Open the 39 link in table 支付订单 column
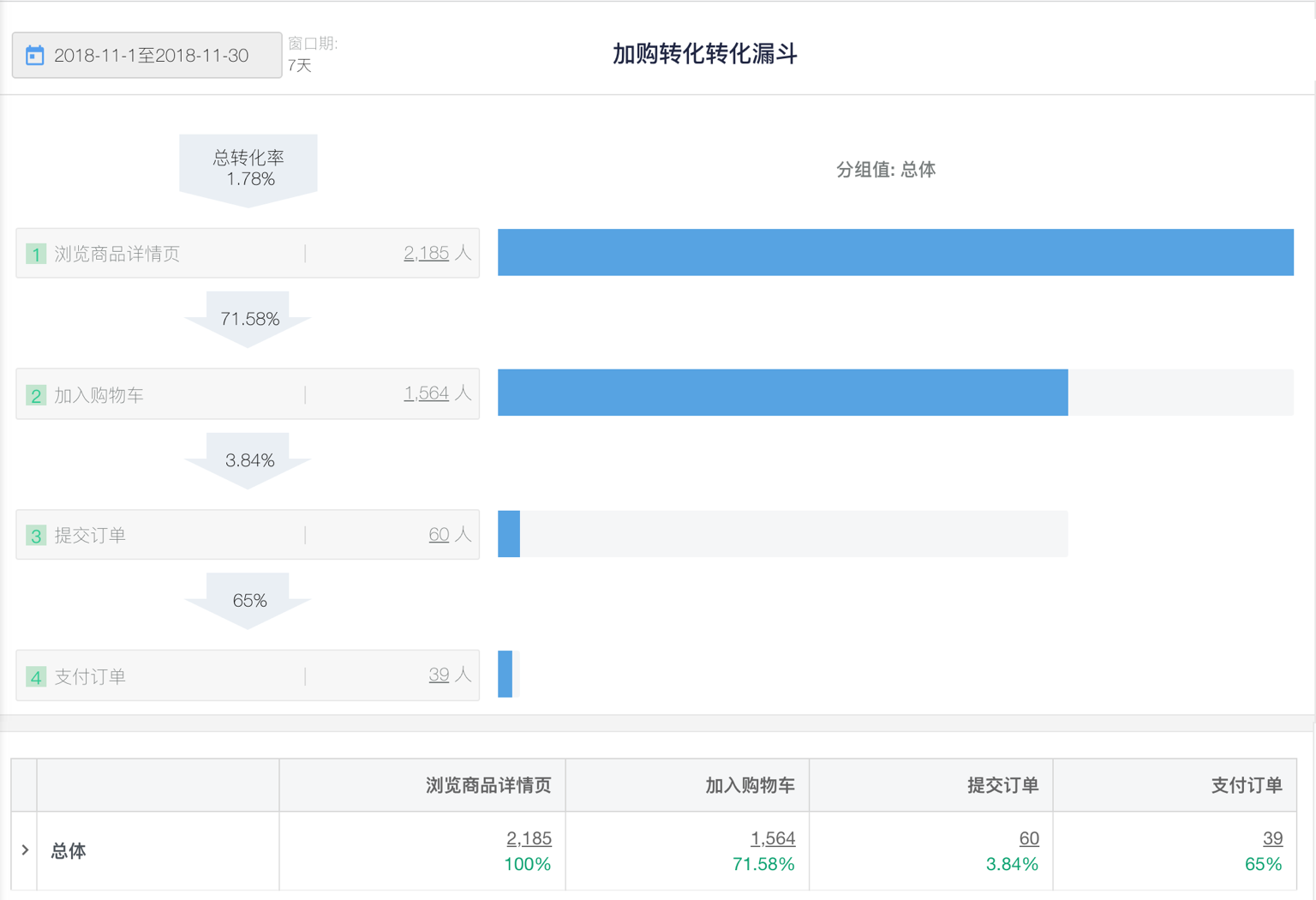 [1272, 838]
